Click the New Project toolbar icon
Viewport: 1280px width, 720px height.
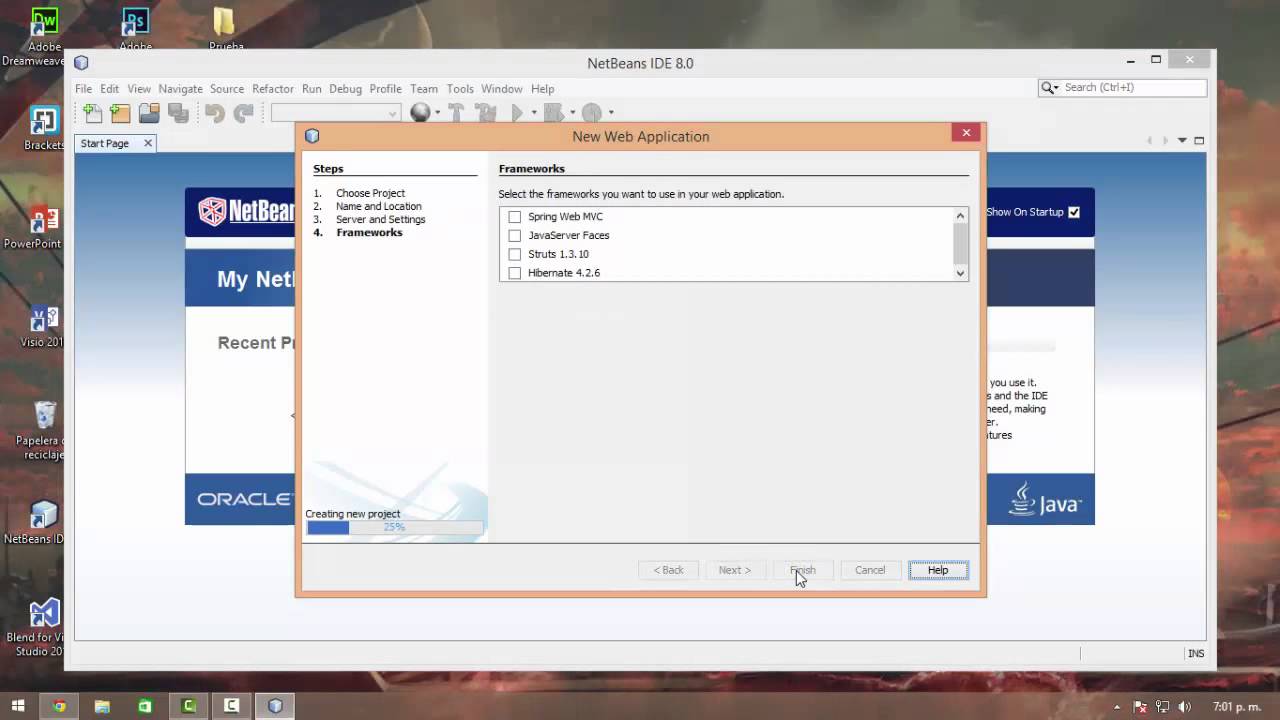pos(120,113)
